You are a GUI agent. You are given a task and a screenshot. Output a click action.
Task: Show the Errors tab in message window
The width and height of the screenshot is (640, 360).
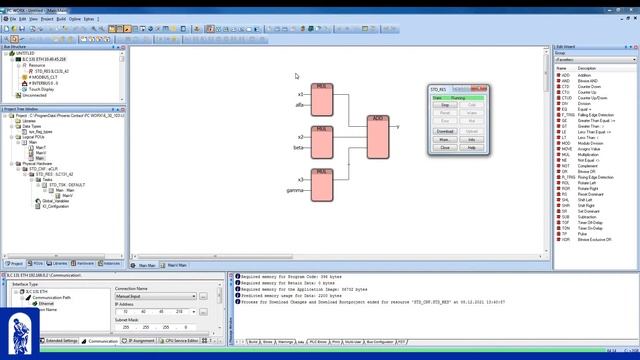[x=267, y=342]
